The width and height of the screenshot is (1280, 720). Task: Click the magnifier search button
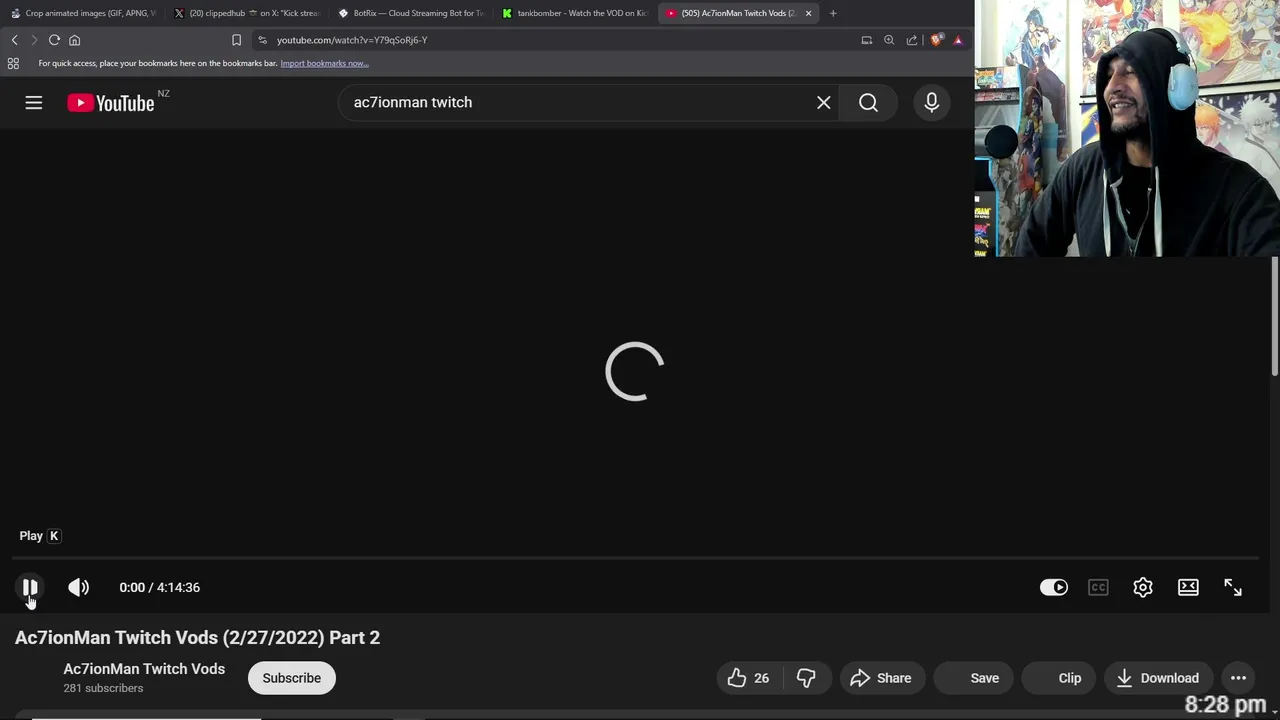click(x=868, y=102)
